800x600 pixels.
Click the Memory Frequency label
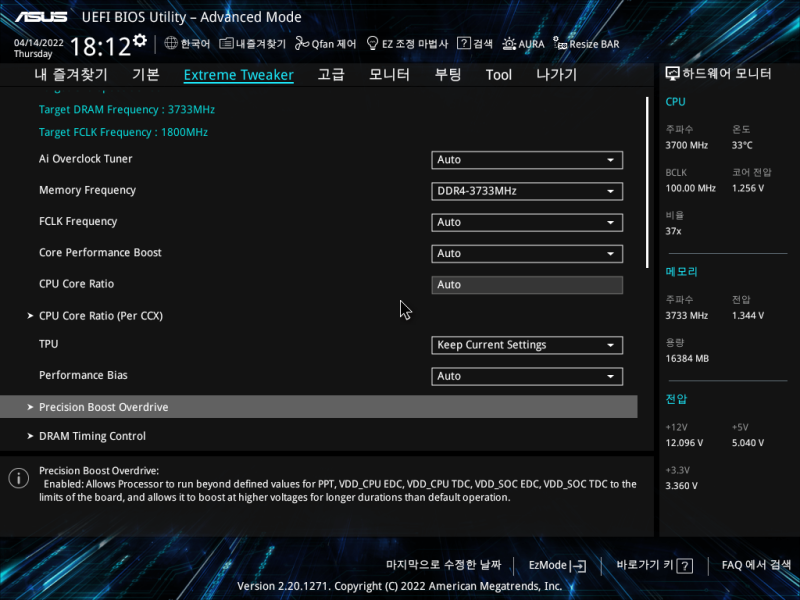[x=87, y=190]
